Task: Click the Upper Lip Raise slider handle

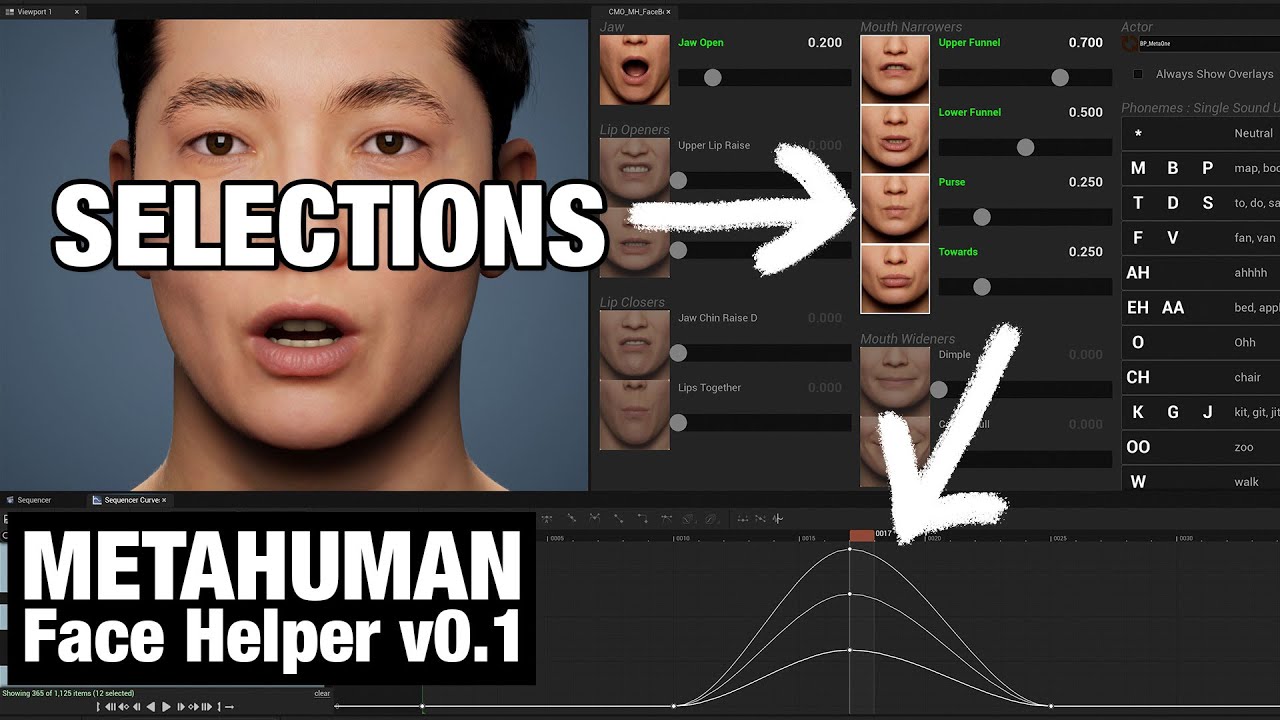Action: (x=678, y=180)
